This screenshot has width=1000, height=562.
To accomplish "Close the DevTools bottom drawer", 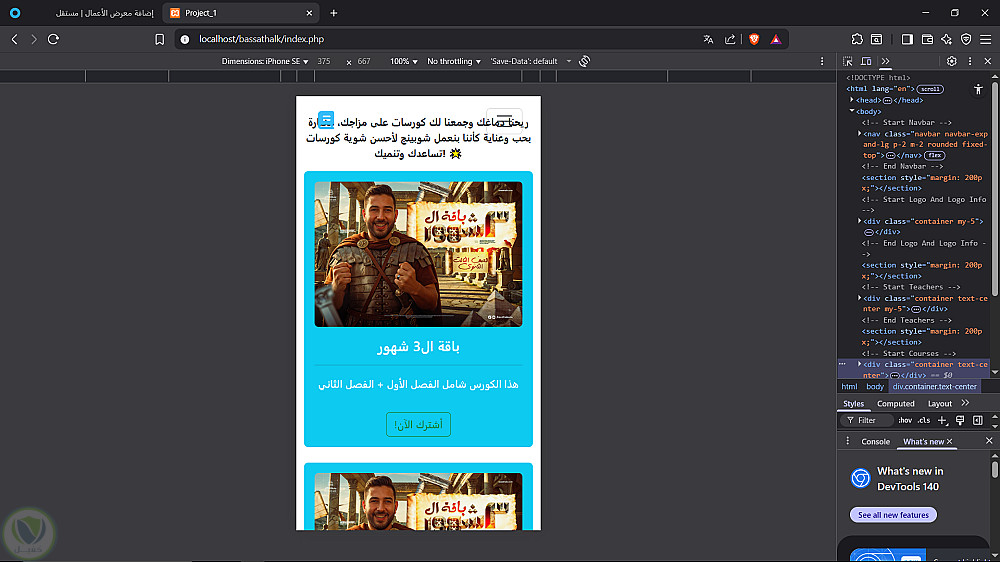I will [x=989, y=441].
